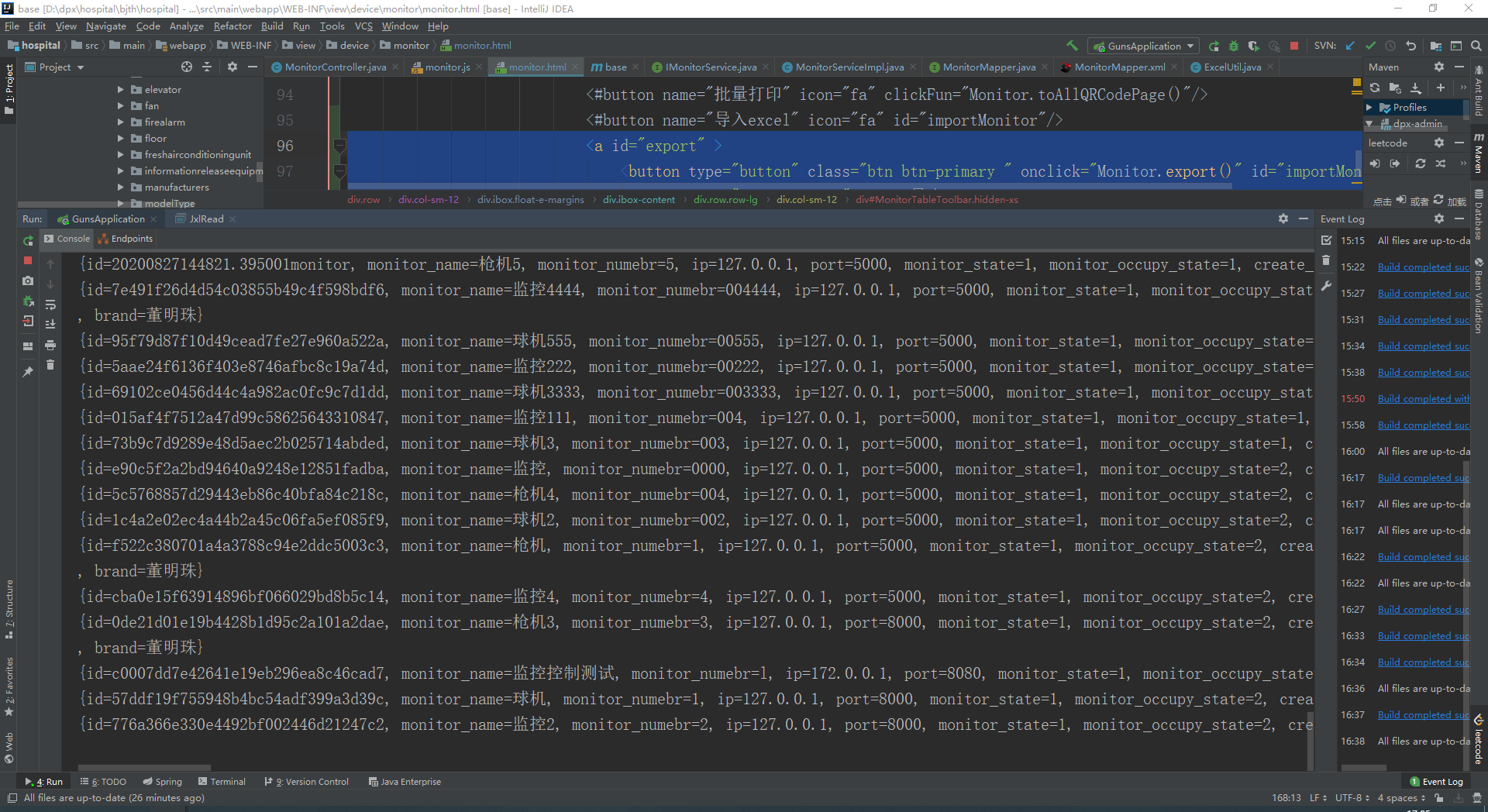This screenshot has height=812, width=1488.
Task: Stop the running app in the top toolbar
Action: (1294, 46)
